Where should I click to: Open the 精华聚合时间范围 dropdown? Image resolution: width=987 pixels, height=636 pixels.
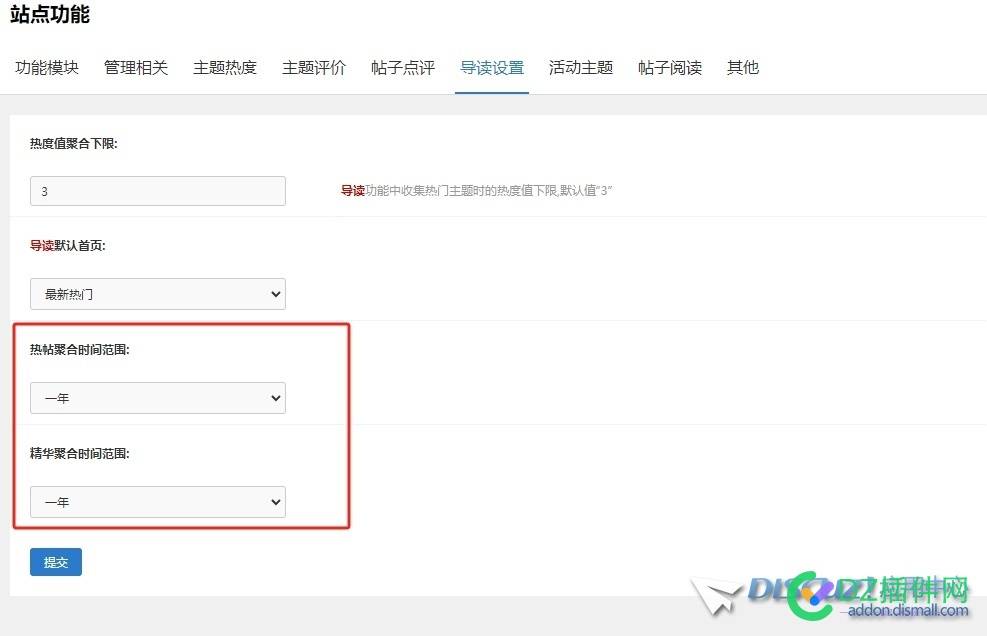click(157, 502)
